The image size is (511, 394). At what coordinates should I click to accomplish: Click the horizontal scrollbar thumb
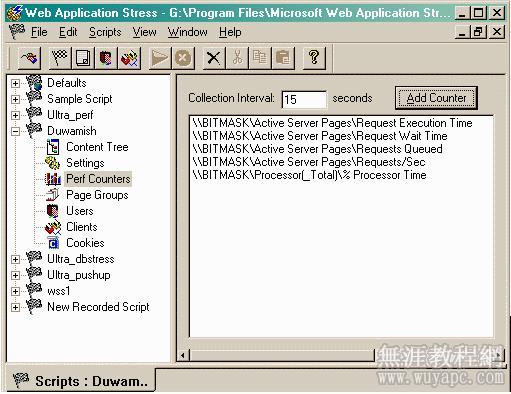[x=282, y=355]
